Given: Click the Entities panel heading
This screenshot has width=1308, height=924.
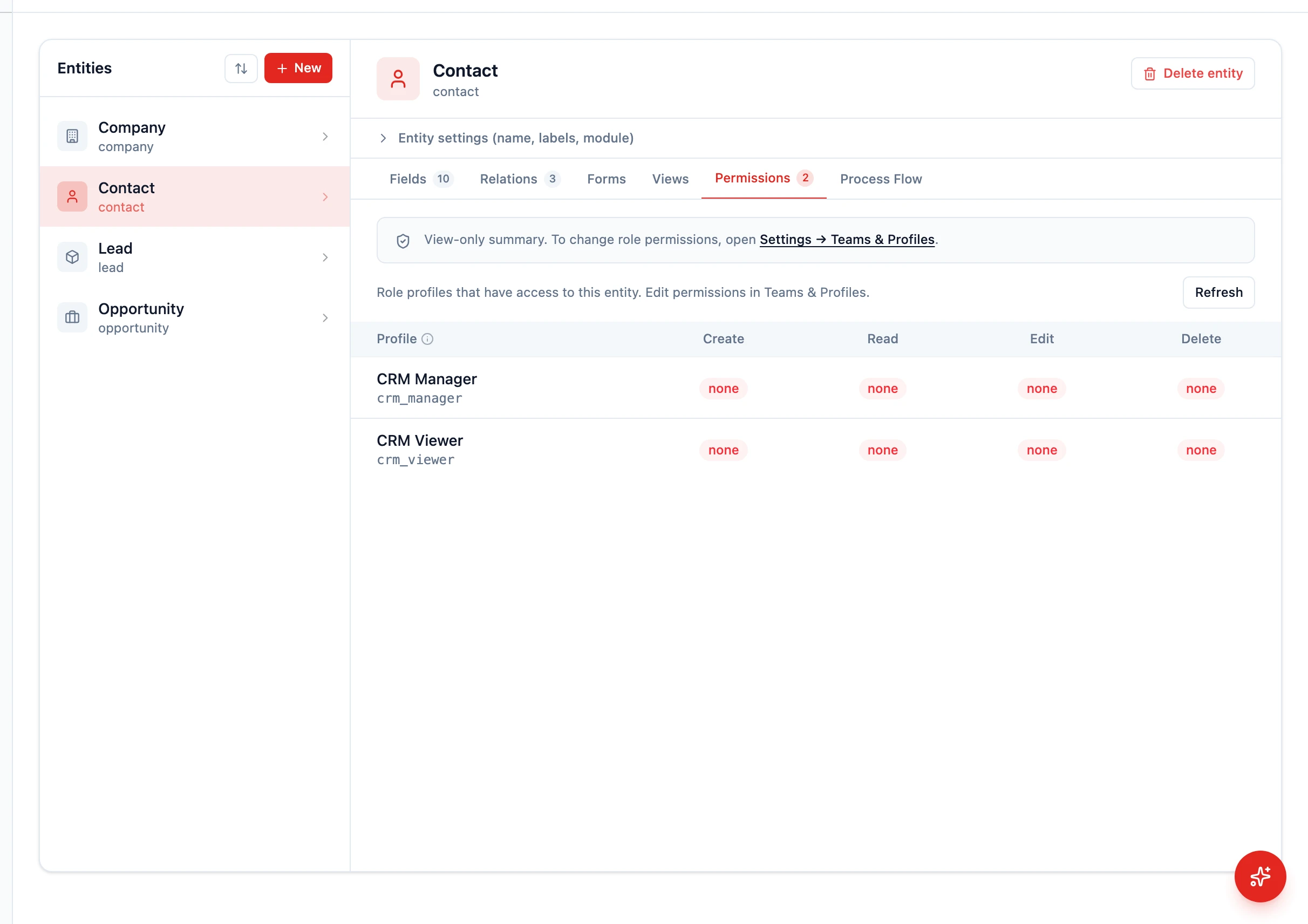Looking at the screenshot, I should coord(84,69).
